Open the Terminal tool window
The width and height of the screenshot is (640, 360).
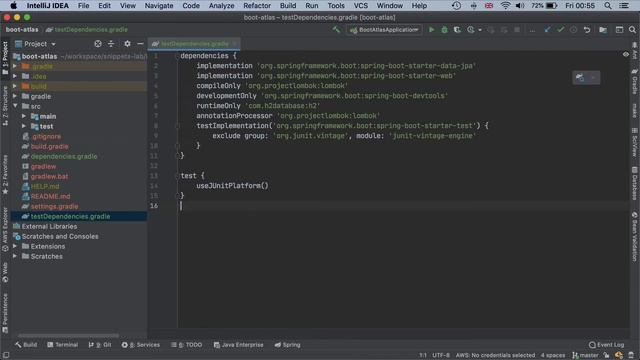pyautogui.click(x=62, y=345)
